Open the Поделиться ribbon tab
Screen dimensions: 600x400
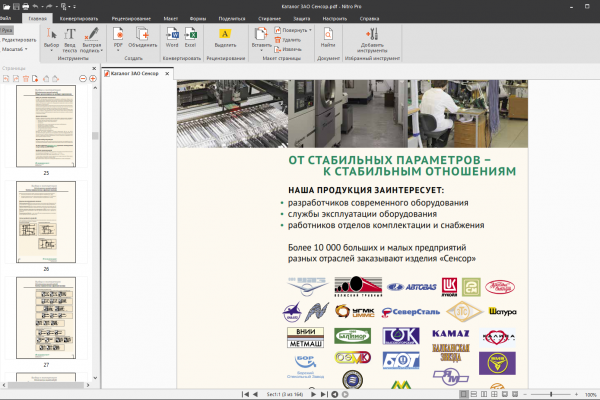tap(232, 18)
